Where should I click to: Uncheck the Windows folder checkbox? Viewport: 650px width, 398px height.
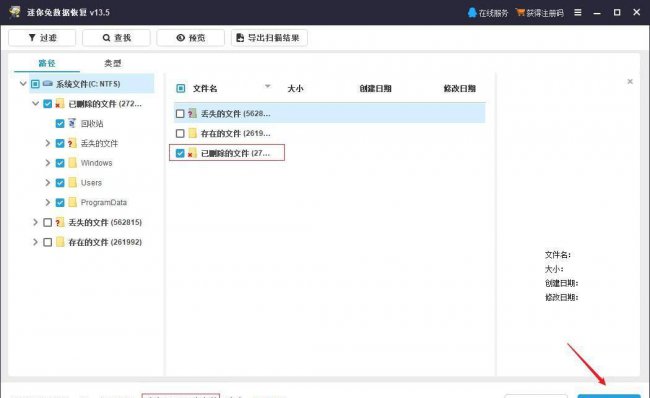[60, 163]
